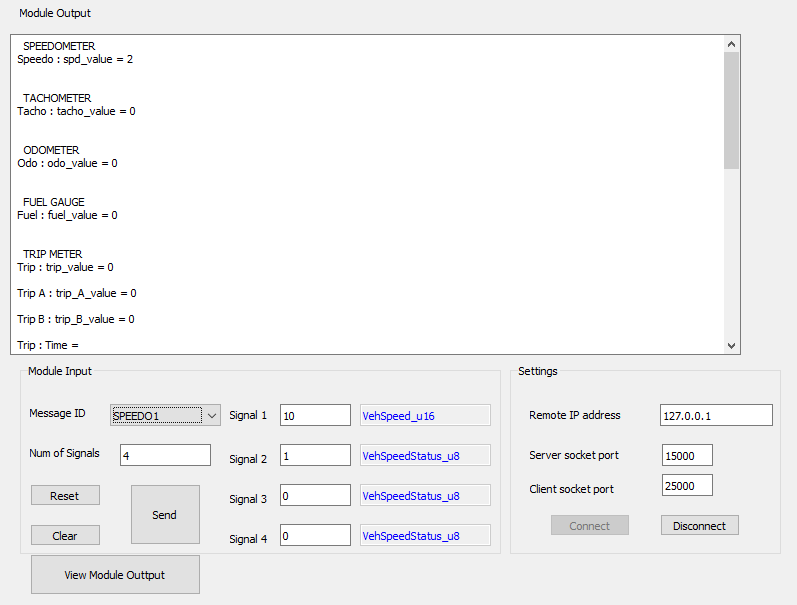Focus the Signal 4 value field
The image size is (797, 605).
tap(315, 535)
